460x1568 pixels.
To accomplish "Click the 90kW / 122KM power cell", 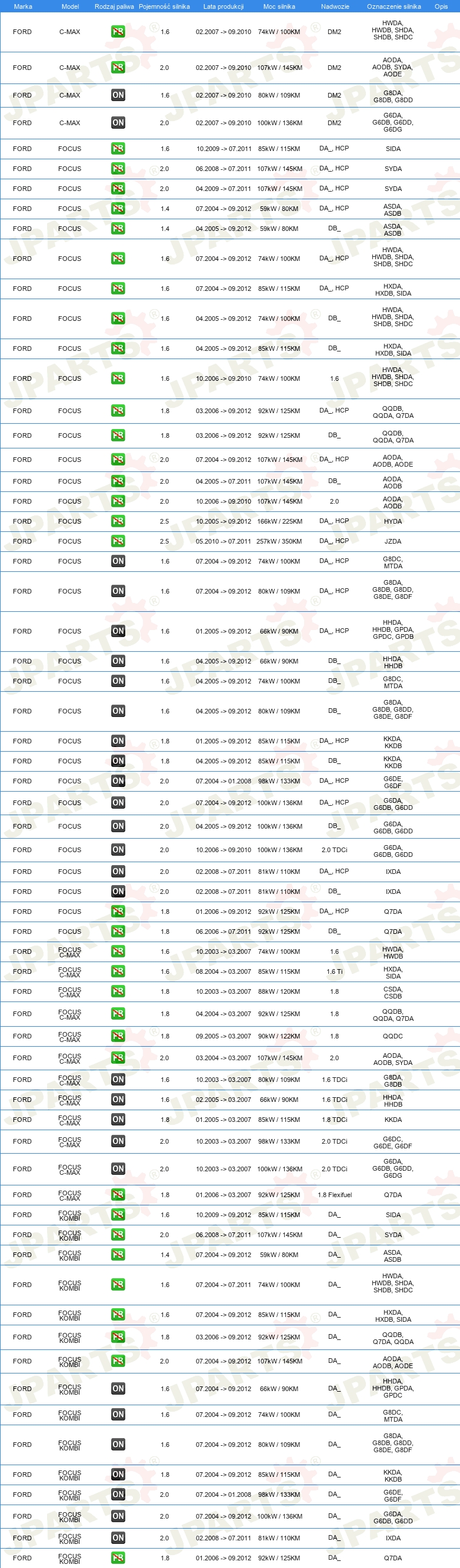I will pos(279,1036).
